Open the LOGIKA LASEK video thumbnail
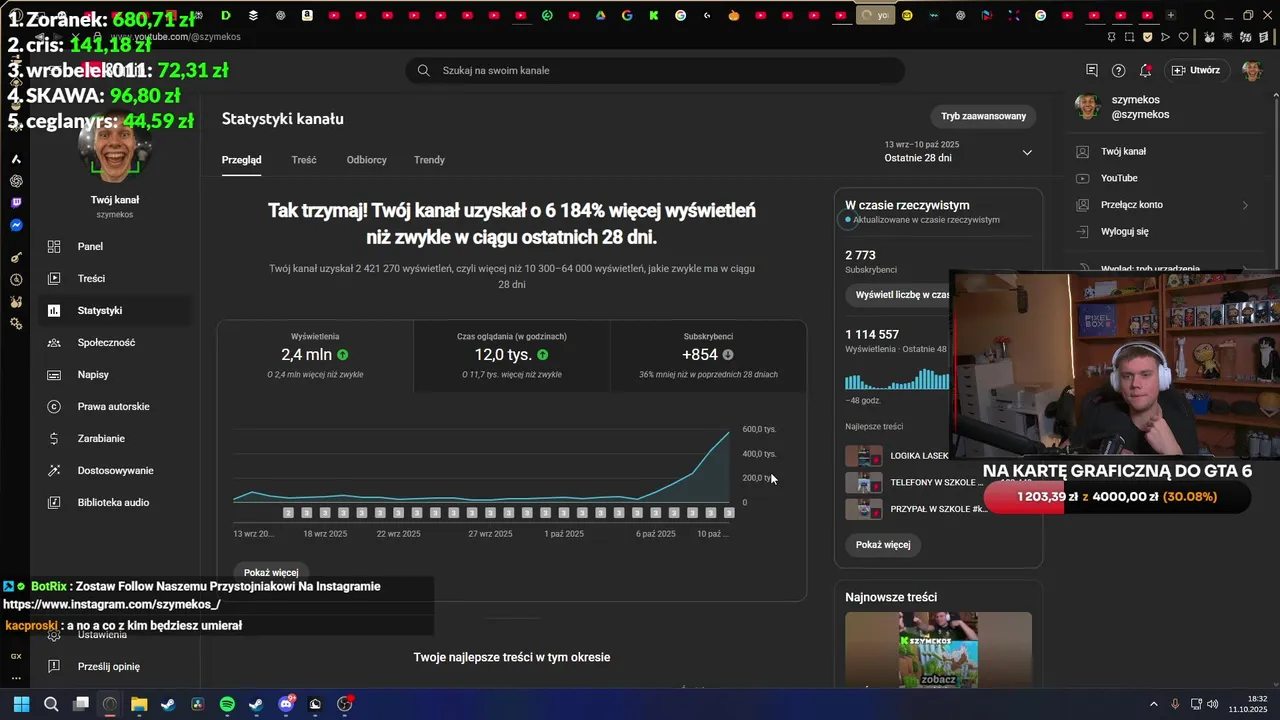The image size is (1280, 720). 864,456
